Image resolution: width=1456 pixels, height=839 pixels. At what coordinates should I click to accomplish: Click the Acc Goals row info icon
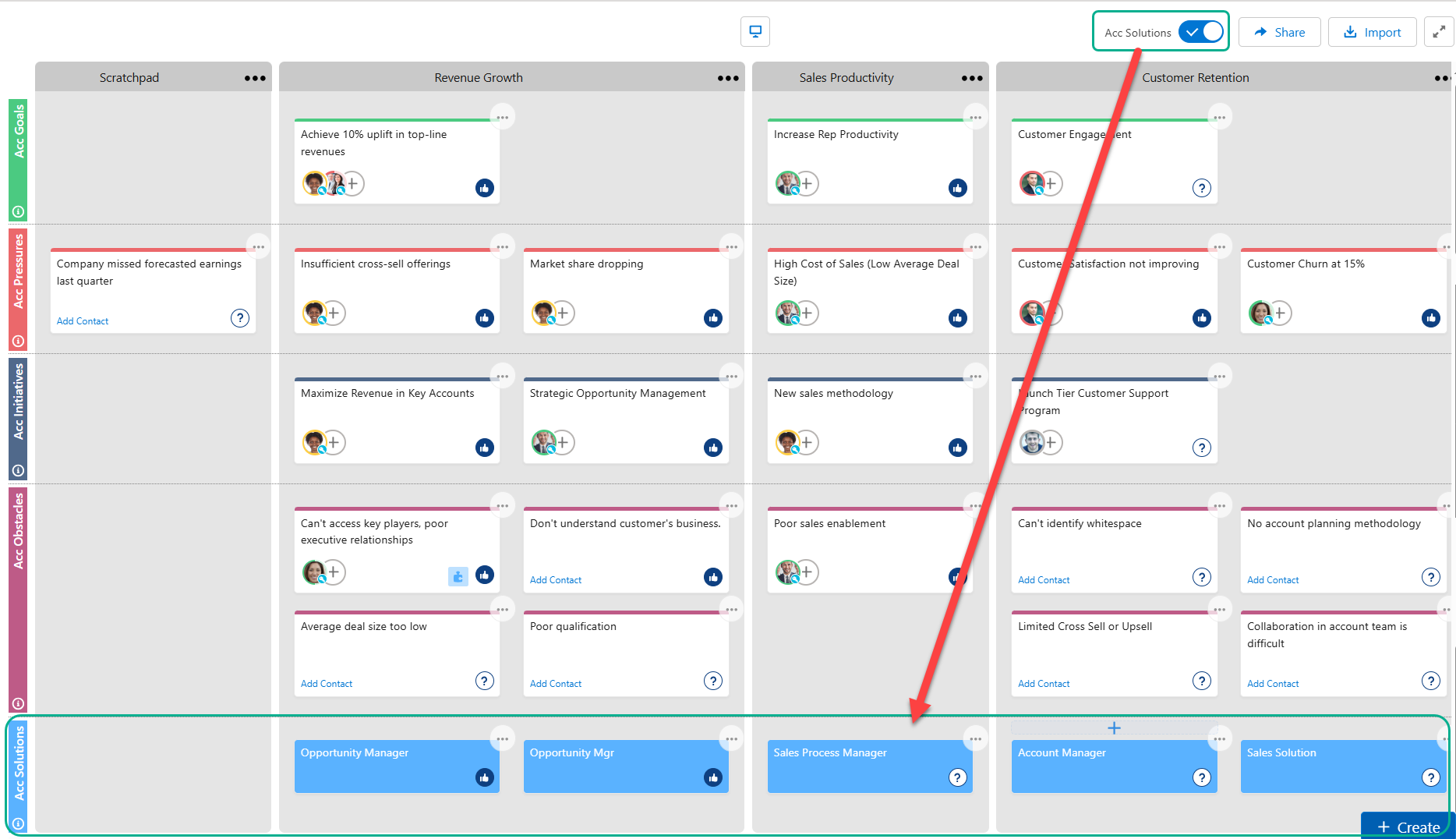point(18,211)
